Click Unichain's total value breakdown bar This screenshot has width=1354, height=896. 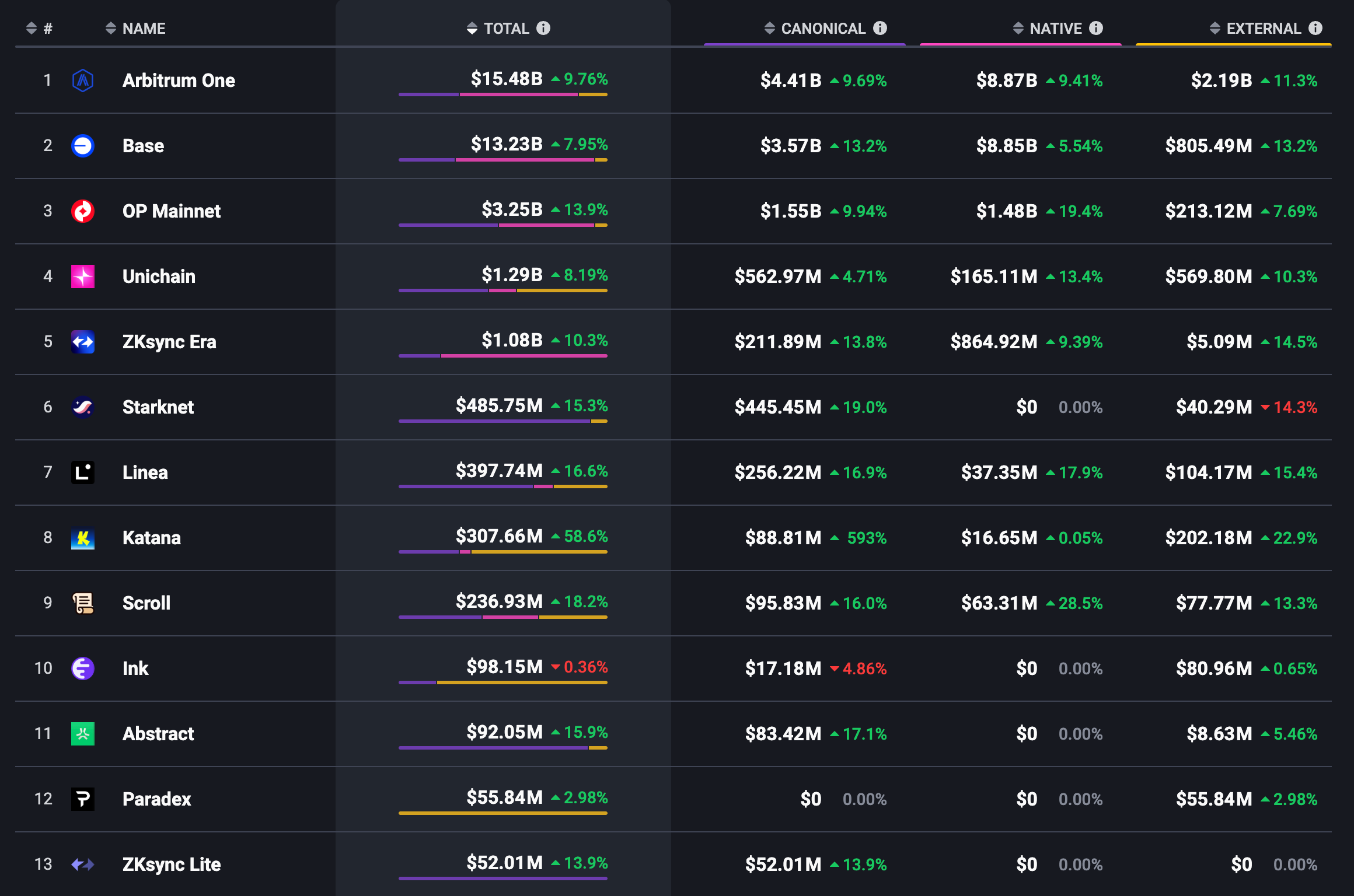[x=502, y=290]
